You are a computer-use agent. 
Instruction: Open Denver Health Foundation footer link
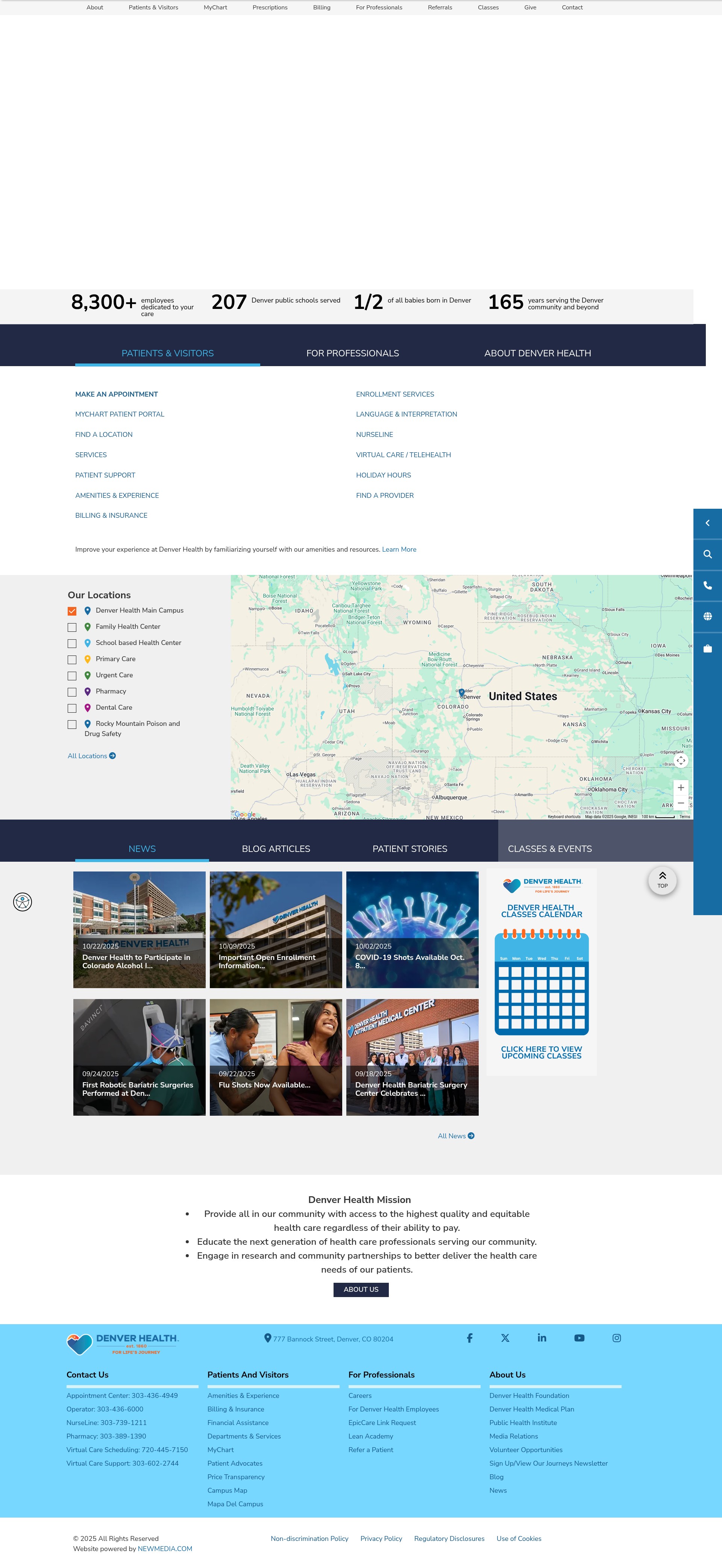point(529,1395)
